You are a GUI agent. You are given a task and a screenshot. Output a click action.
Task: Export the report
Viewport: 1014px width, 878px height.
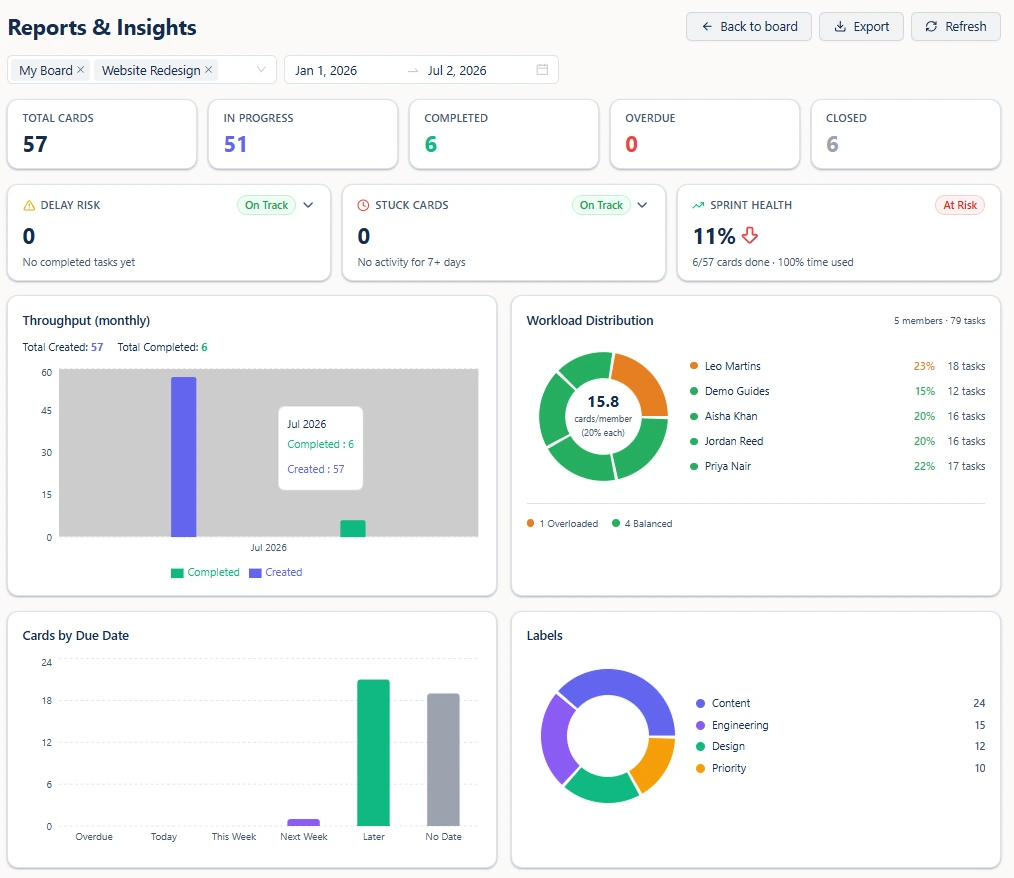point(861,27)
